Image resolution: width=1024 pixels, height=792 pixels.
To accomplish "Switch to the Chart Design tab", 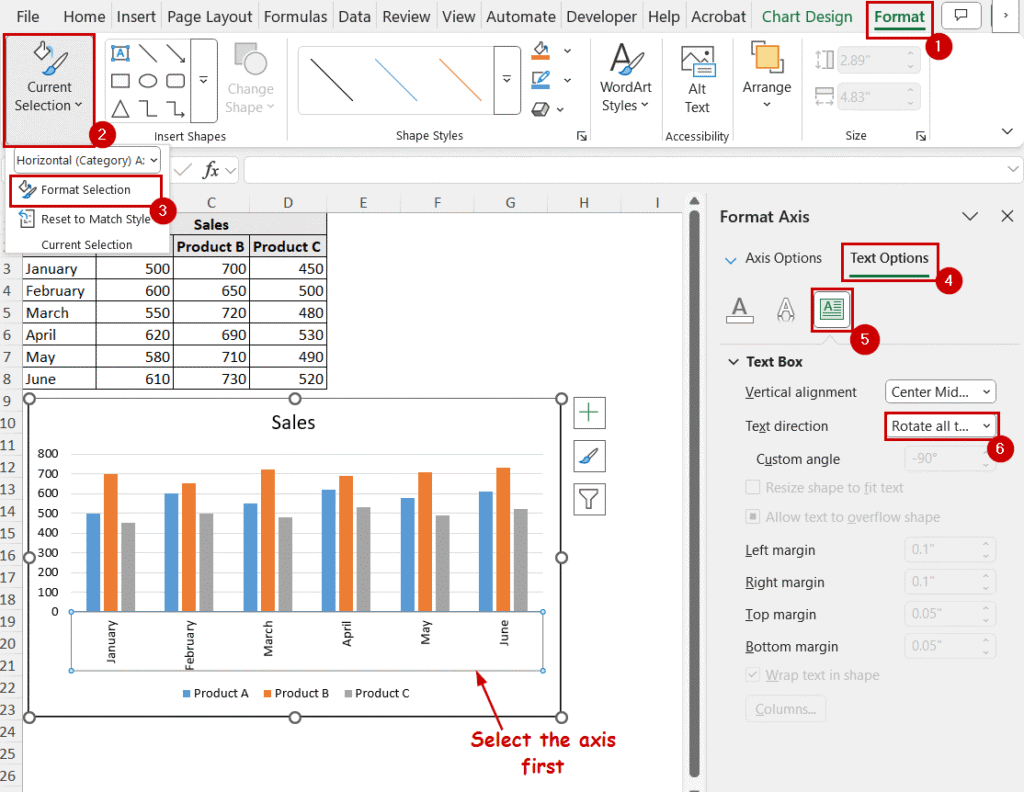I will coord(806,16).
